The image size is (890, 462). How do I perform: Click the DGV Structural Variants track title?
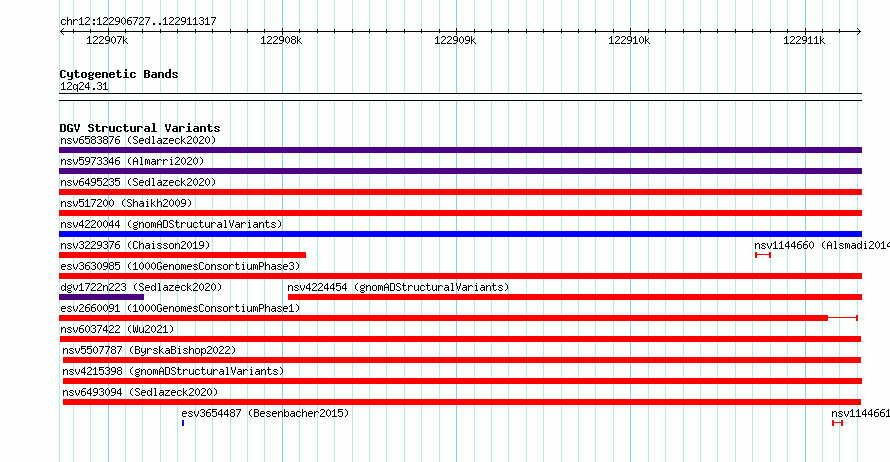(140, 128)
